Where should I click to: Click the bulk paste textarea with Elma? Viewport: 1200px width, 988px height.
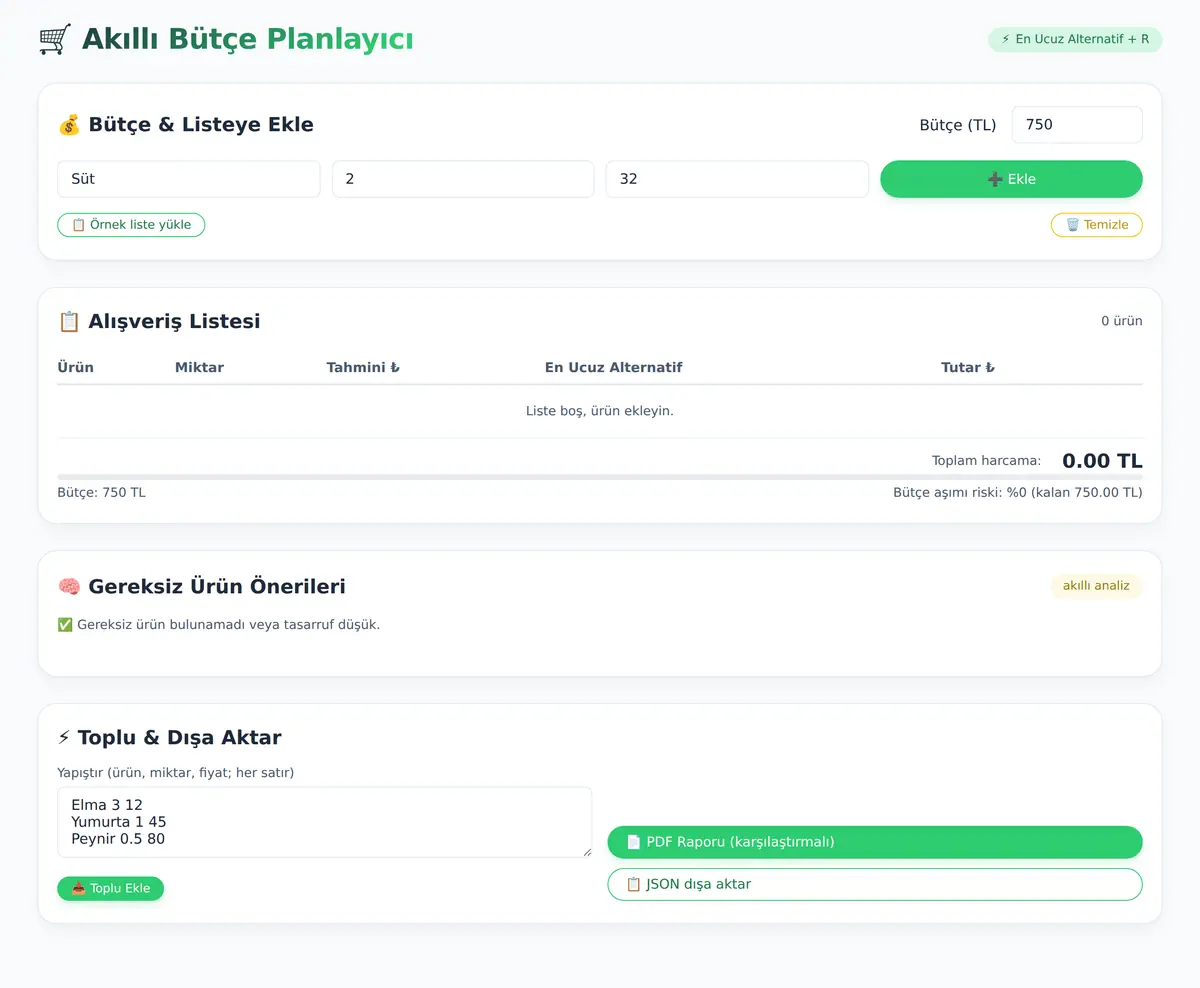[325, 822]
